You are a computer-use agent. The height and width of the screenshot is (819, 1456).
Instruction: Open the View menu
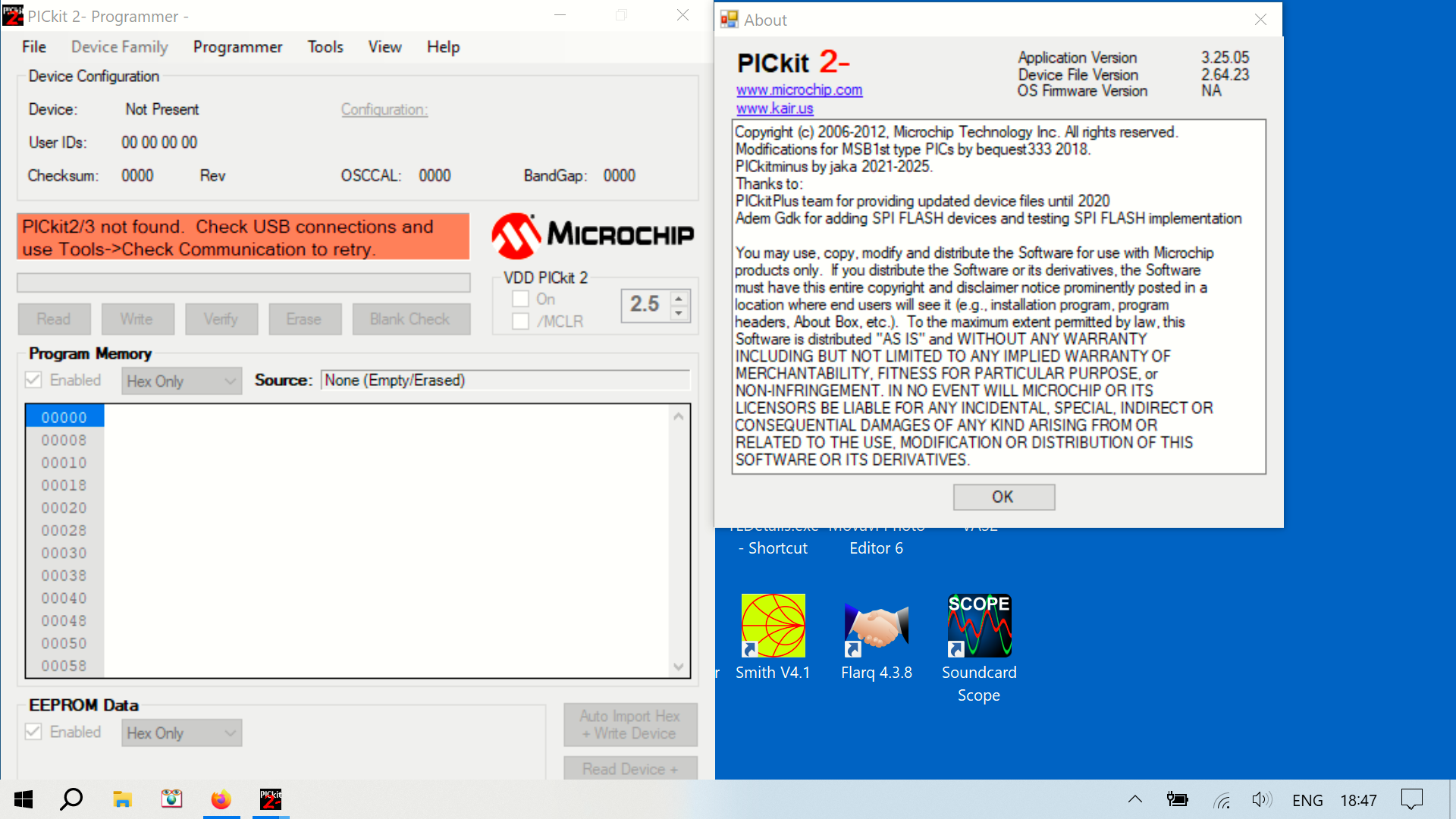coord(384,47)
